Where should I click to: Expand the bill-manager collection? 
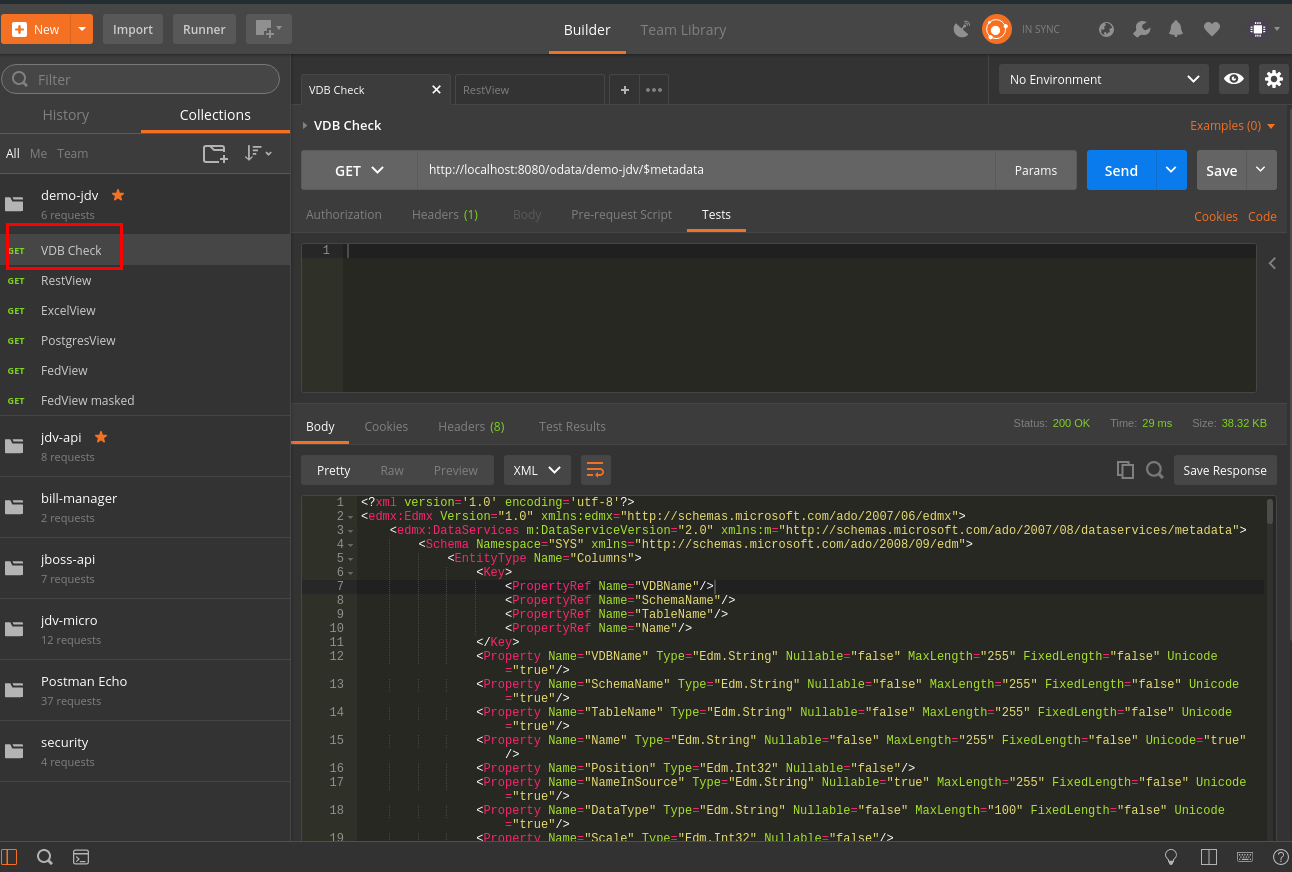145,507
